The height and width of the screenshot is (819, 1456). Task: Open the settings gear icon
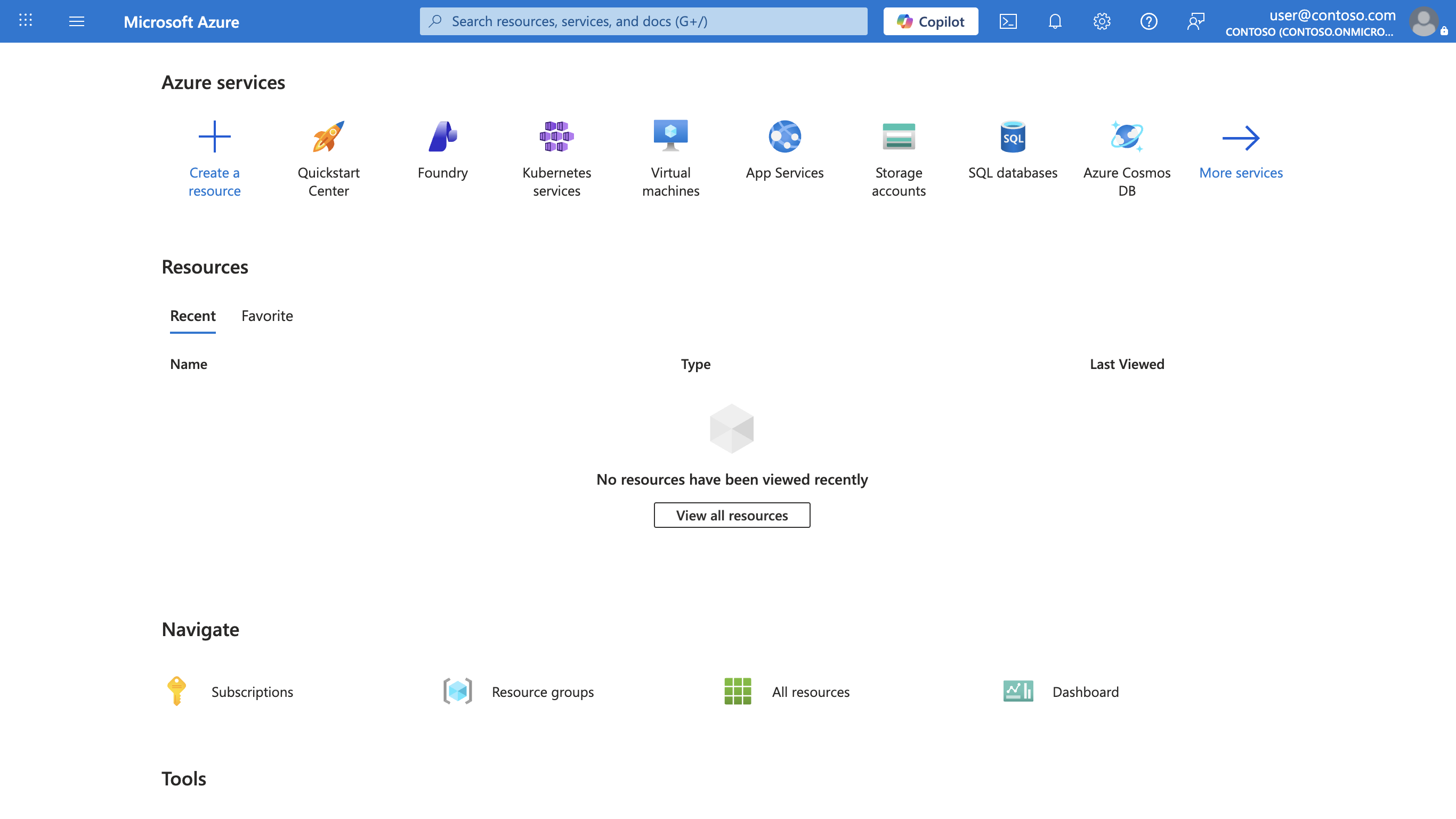(x=1102, y=21)
